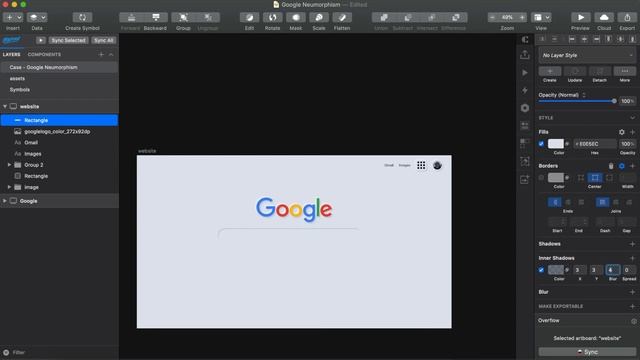Click the Sync All button
Image resolution: width=640 pixels, height=360 pixels.
(x=103, y=40)
